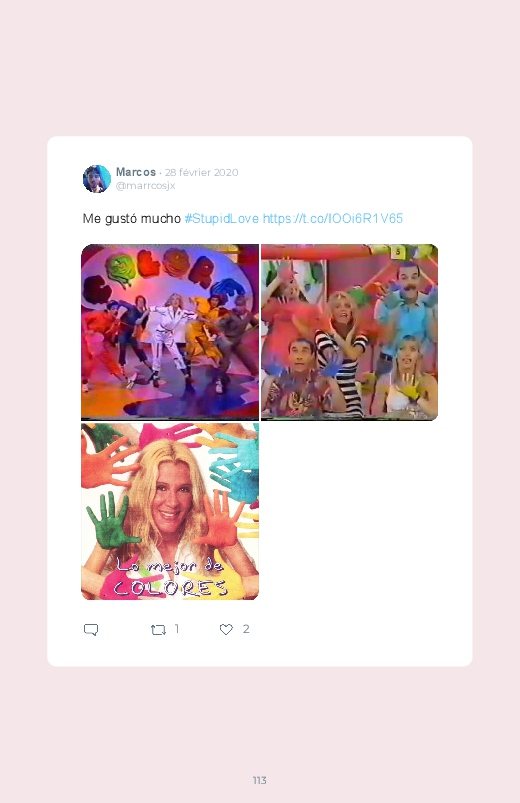Viewport: 520px width, 803px height.
Task: Retweet the post using the arrows icon
Action: [x=158, y=629]
